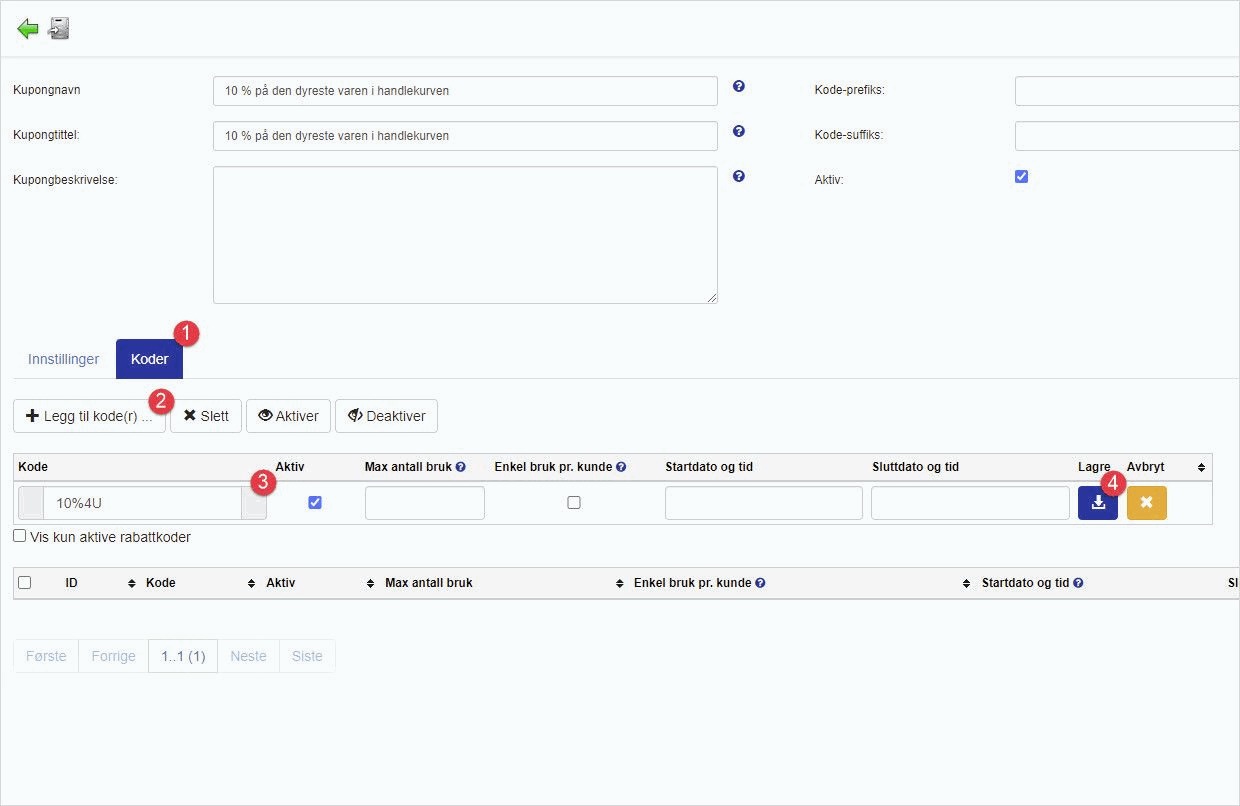Click the Legg til kode(r) button
1240x806 pixels.
(90, 416)
